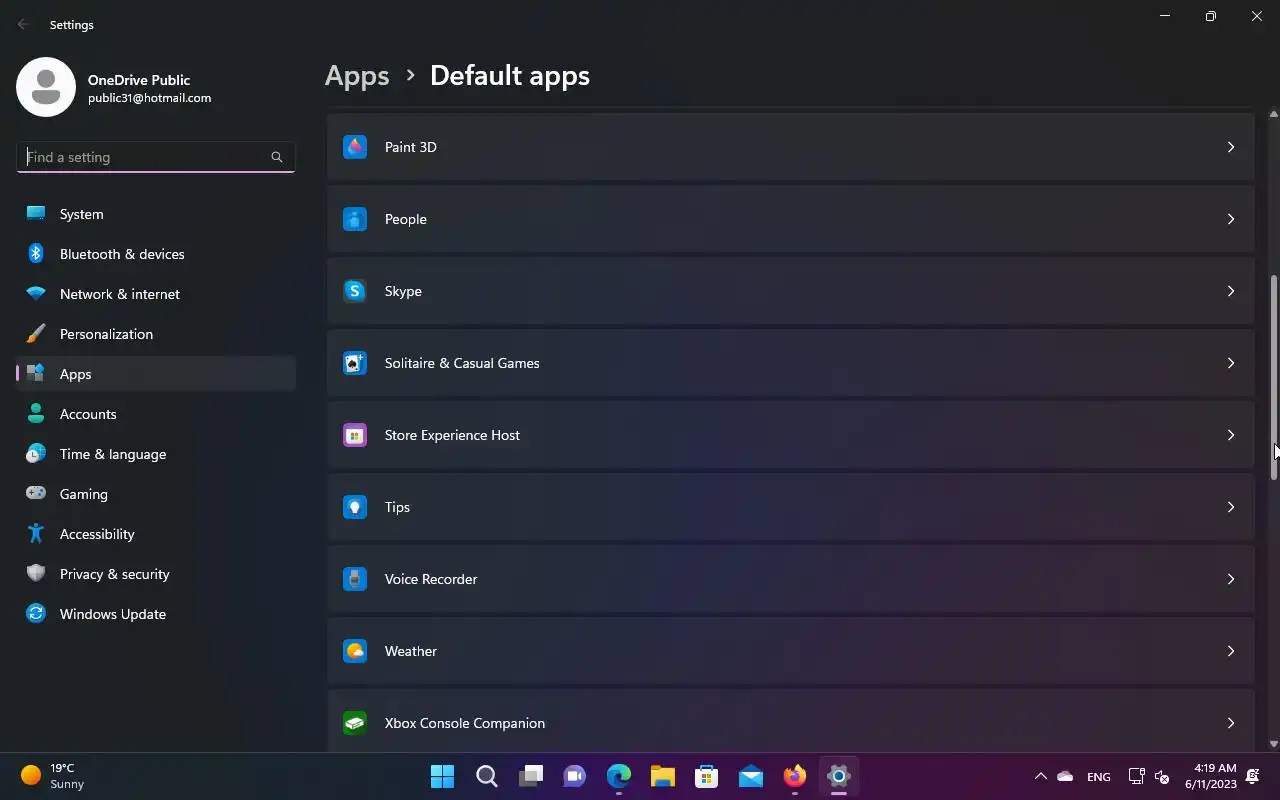Expand Xbox Console Companion chevron

(1231, 723)
